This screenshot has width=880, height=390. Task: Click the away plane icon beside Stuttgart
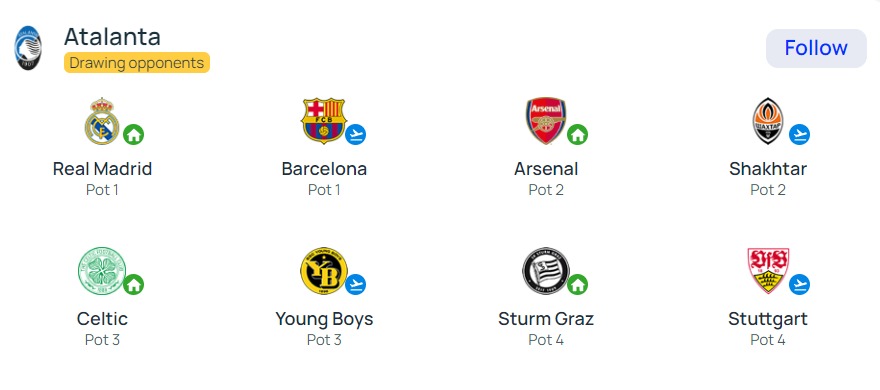pos(799,285)
